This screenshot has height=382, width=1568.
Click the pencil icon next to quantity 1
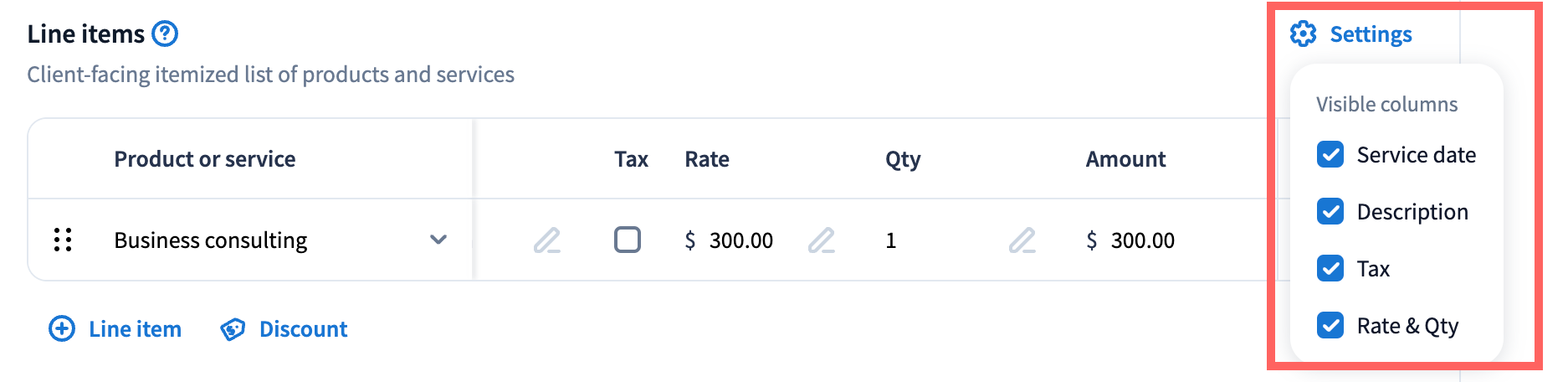(1022, 240)
